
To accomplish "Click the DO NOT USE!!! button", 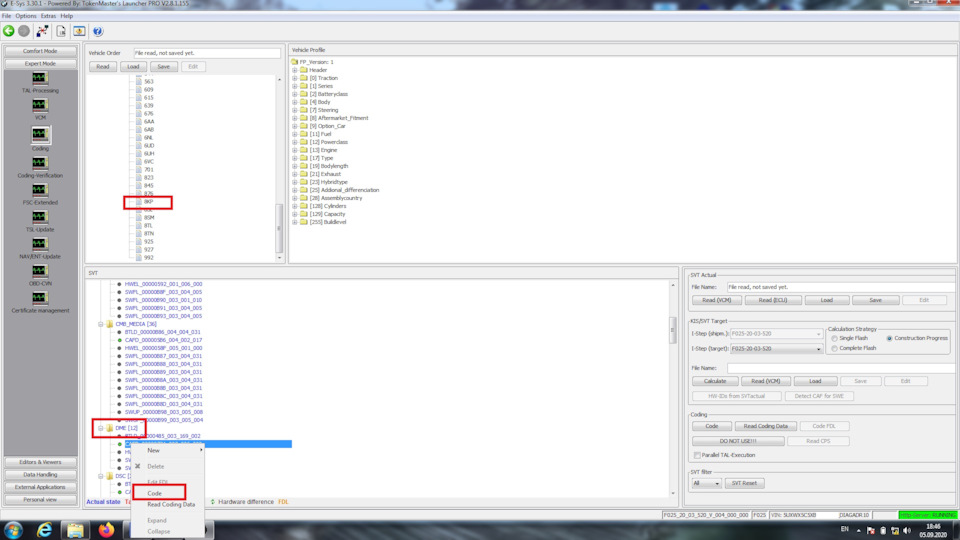I will coord(738,441).
